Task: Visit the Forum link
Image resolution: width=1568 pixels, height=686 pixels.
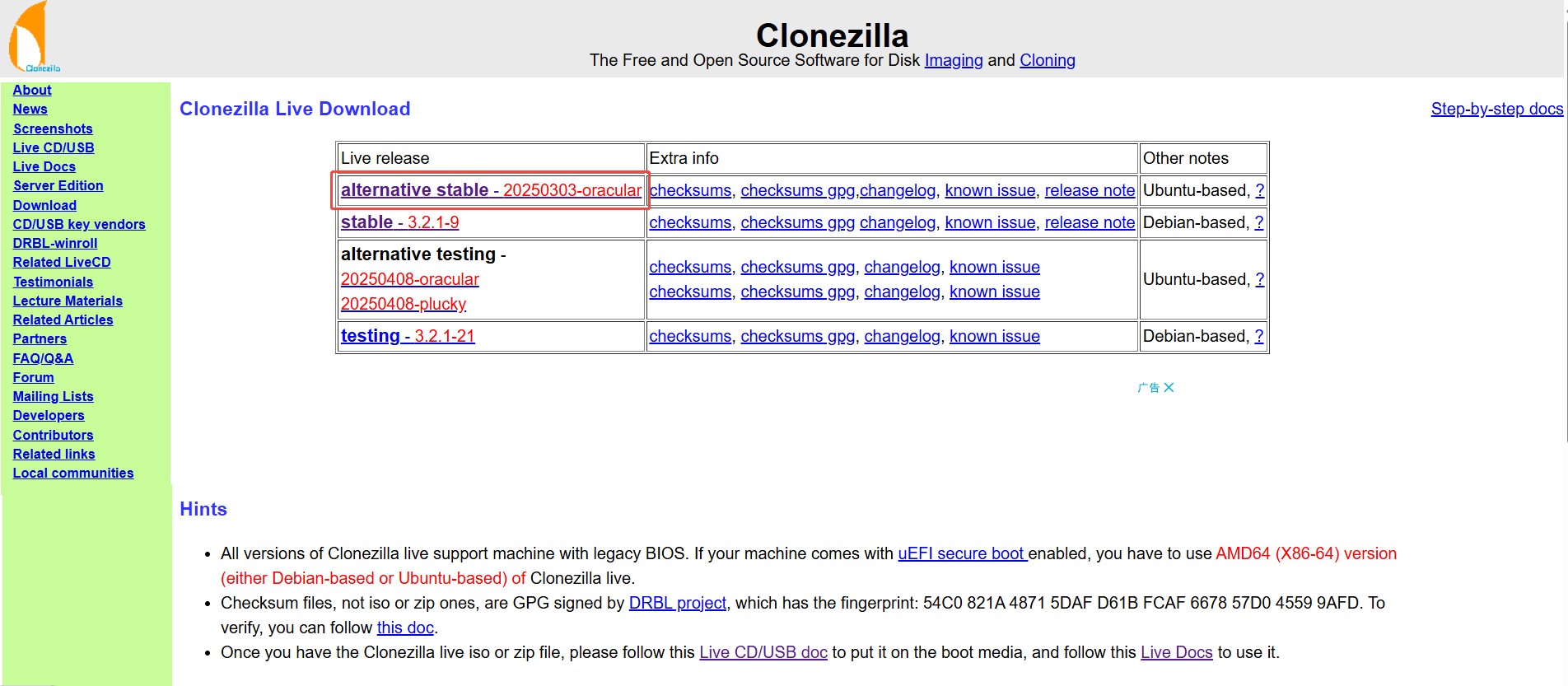Action: click(33, 377)
